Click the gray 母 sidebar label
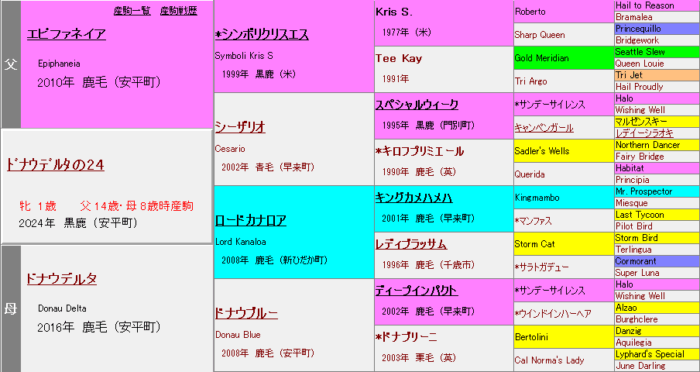The width and height of the screenshot is (700, 372). coord(11,309)
